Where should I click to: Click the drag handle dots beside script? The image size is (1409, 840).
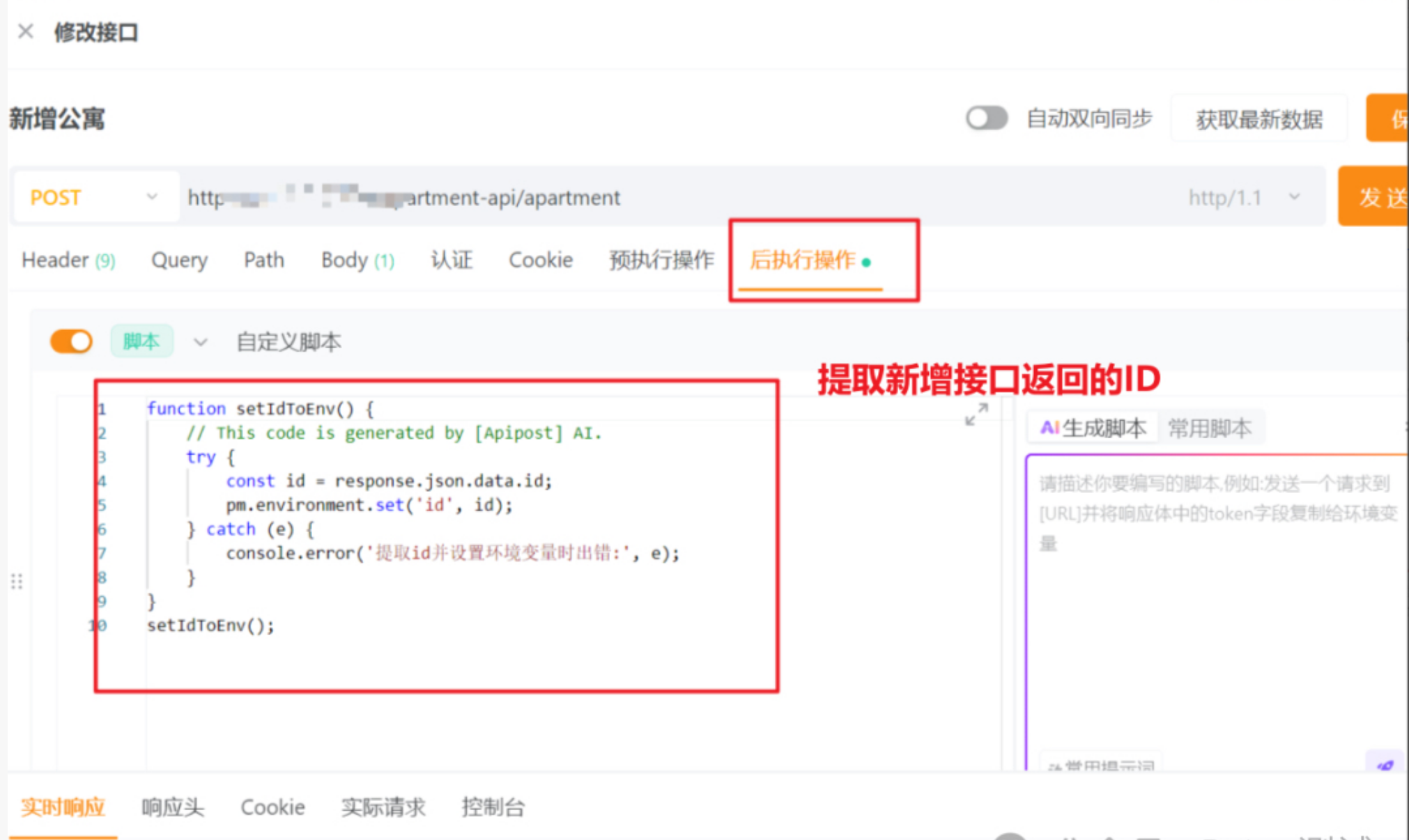click(17, 581)
